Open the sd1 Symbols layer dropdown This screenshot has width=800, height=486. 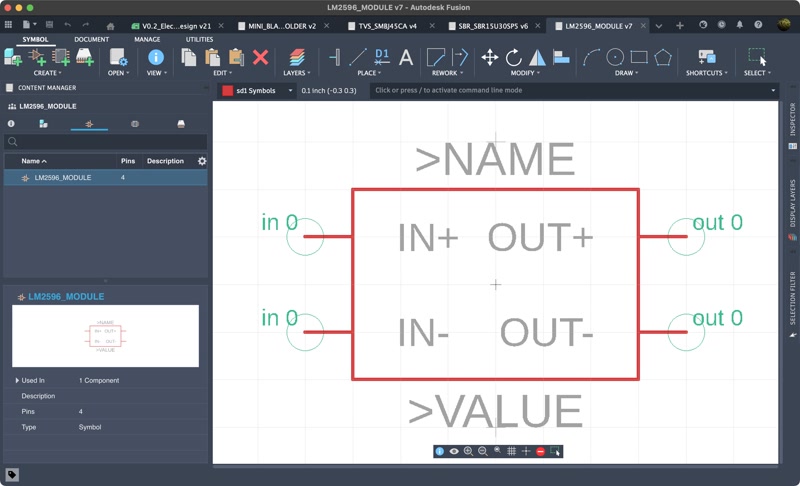(256, 90)
